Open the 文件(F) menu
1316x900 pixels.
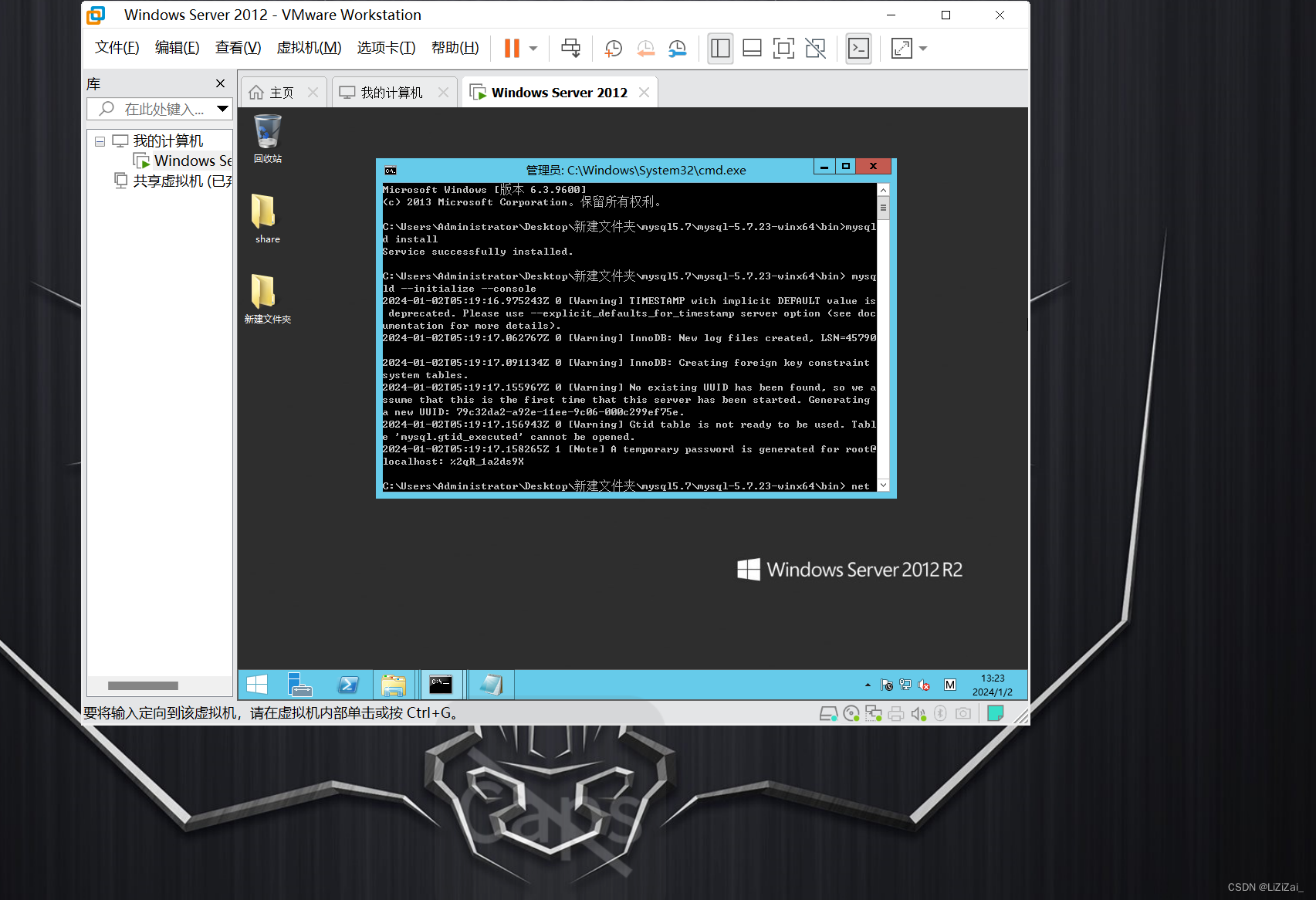pyautogui.click(x=117, y=48)
